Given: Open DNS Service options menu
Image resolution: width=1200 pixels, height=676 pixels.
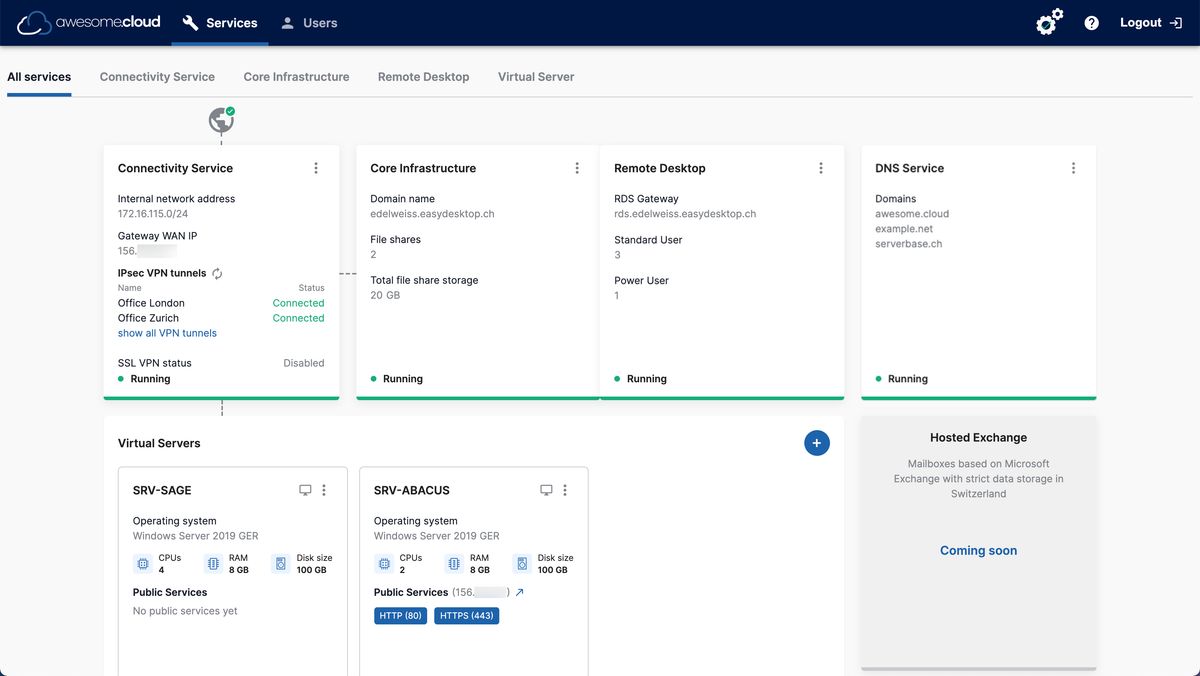Looking at the screenshot, I should pos(1073,168).
